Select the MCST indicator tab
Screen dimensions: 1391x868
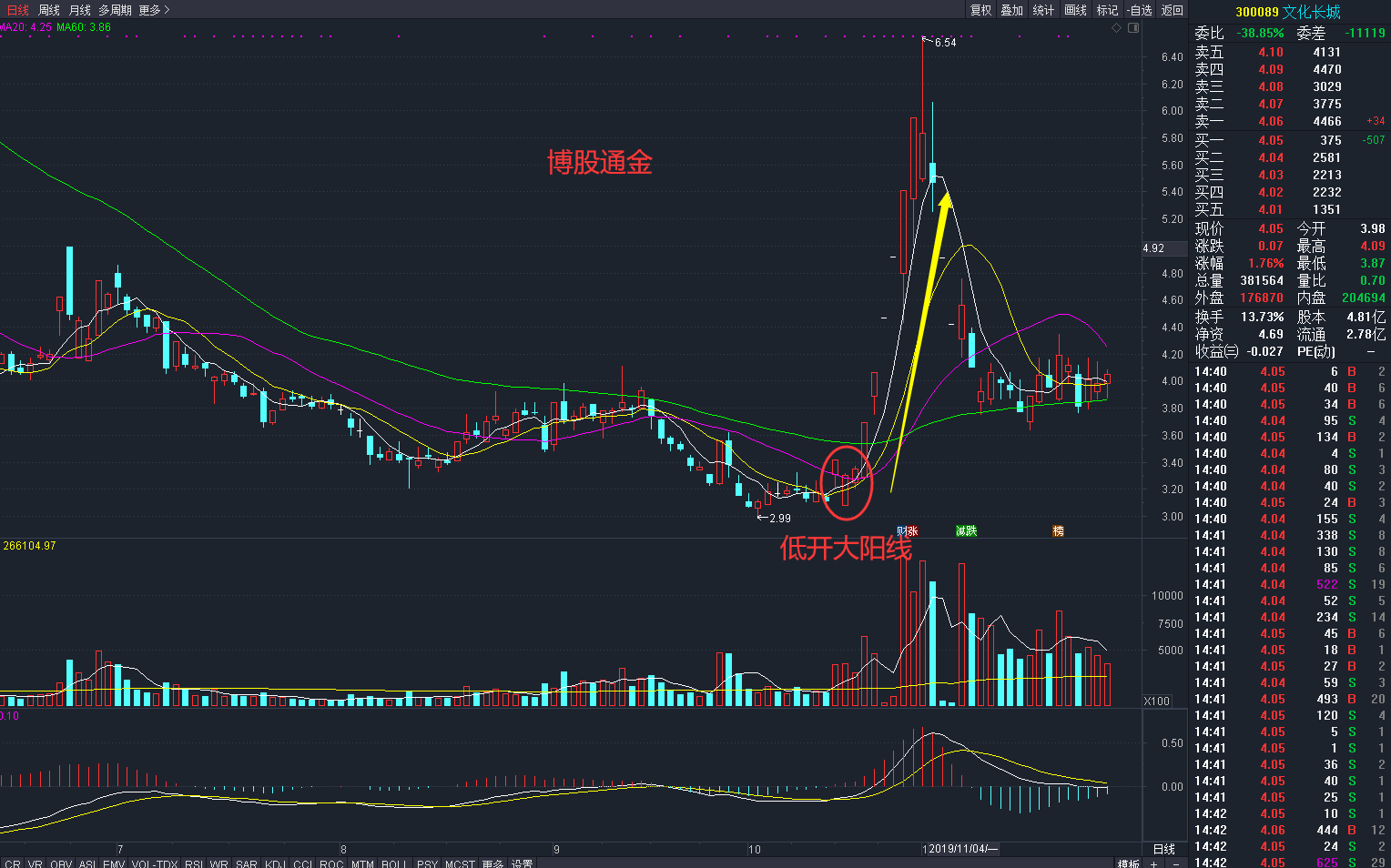[x=460, y=863]
